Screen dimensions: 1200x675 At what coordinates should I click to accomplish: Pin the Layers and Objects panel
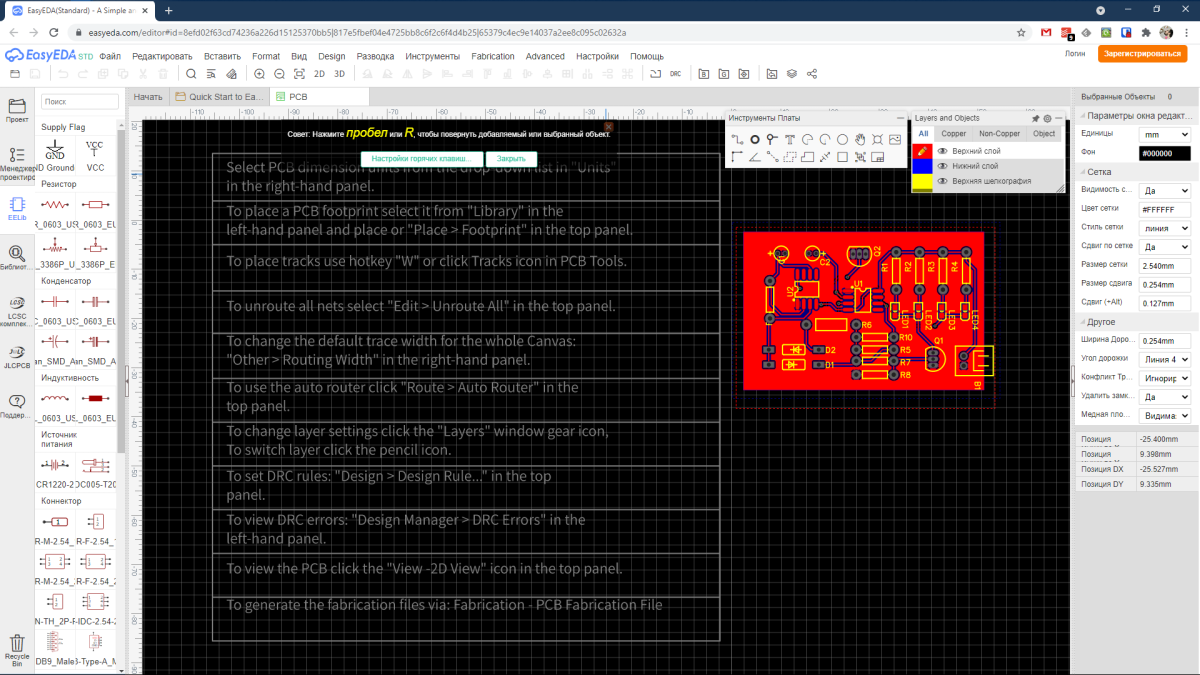click(1036, 118)
